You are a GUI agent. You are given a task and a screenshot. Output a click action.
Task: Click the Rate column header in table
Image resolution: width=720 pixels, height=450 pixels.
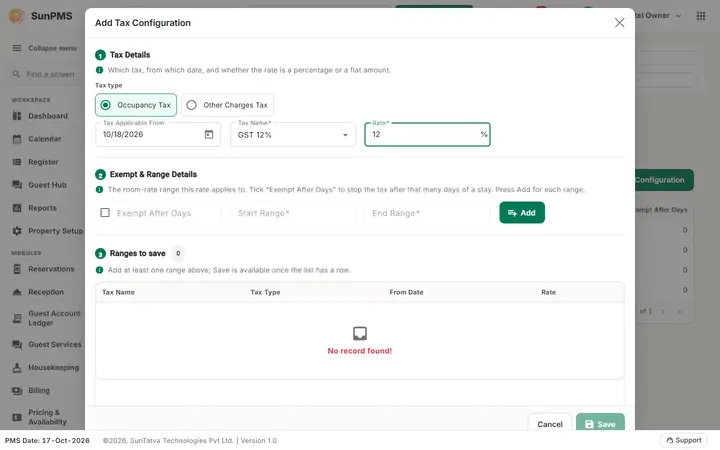click(548, 292)
